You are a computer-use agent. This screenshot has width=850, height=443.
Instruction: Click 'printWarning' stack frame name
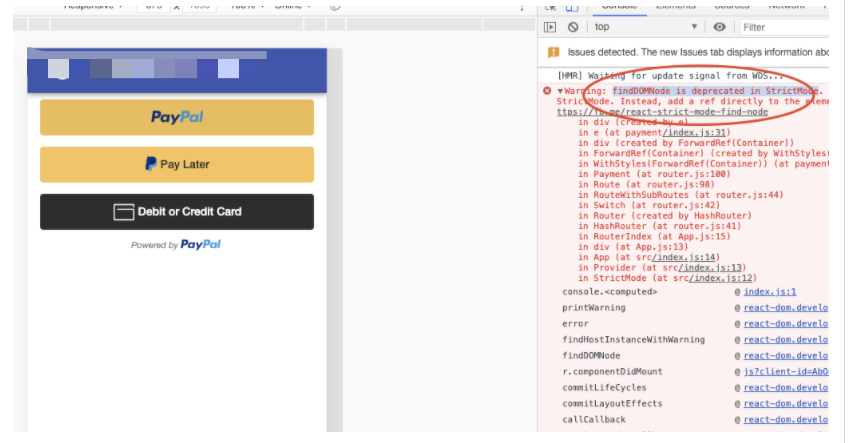[594, 307]
